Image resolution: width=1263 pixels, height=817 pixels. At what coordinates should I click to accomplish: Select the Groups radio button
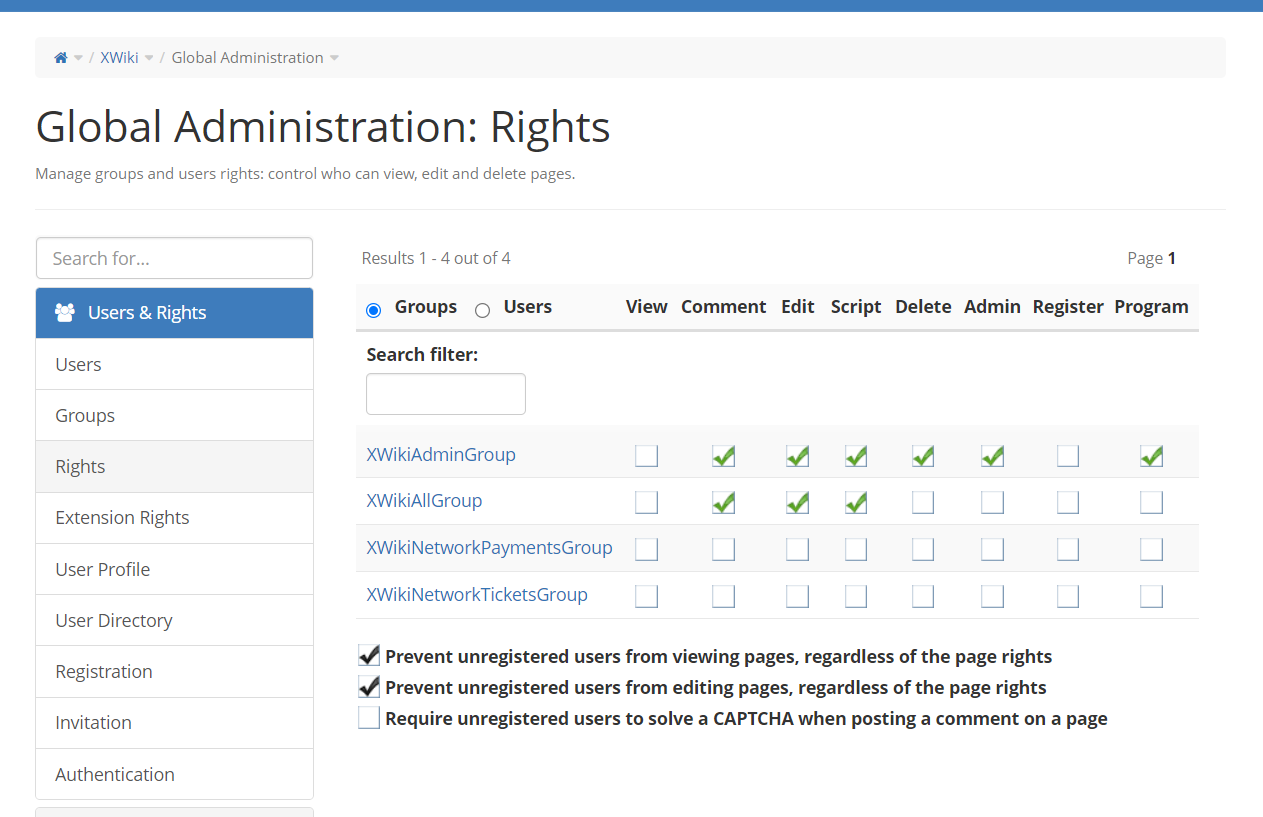374,310
